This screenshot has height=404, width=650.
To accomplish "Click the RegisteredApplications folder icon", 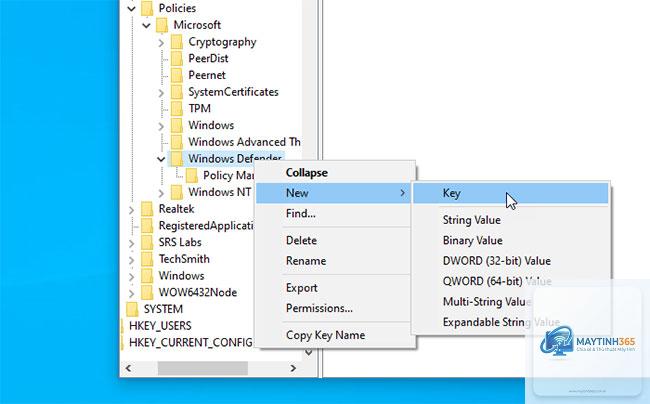I will (x=147, y=225).
